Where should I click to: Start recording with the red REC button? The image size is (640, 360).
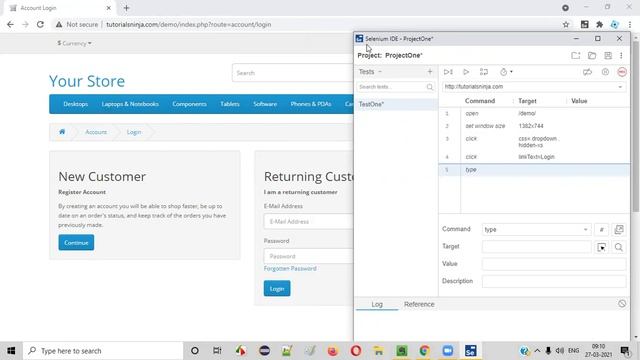(622, 72)
